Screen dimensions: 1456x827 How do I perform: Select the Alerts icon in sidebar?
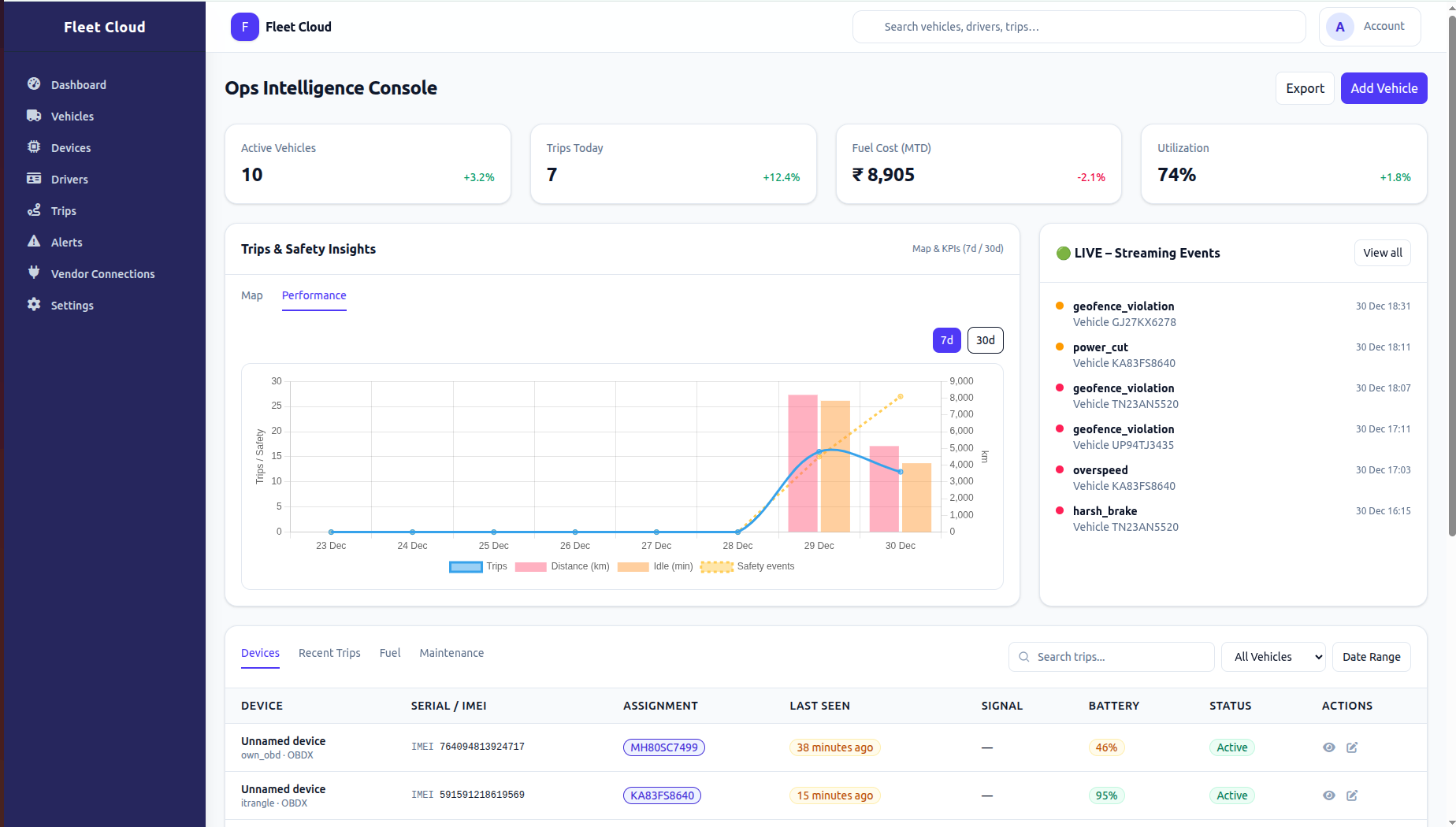coord(33,242)
